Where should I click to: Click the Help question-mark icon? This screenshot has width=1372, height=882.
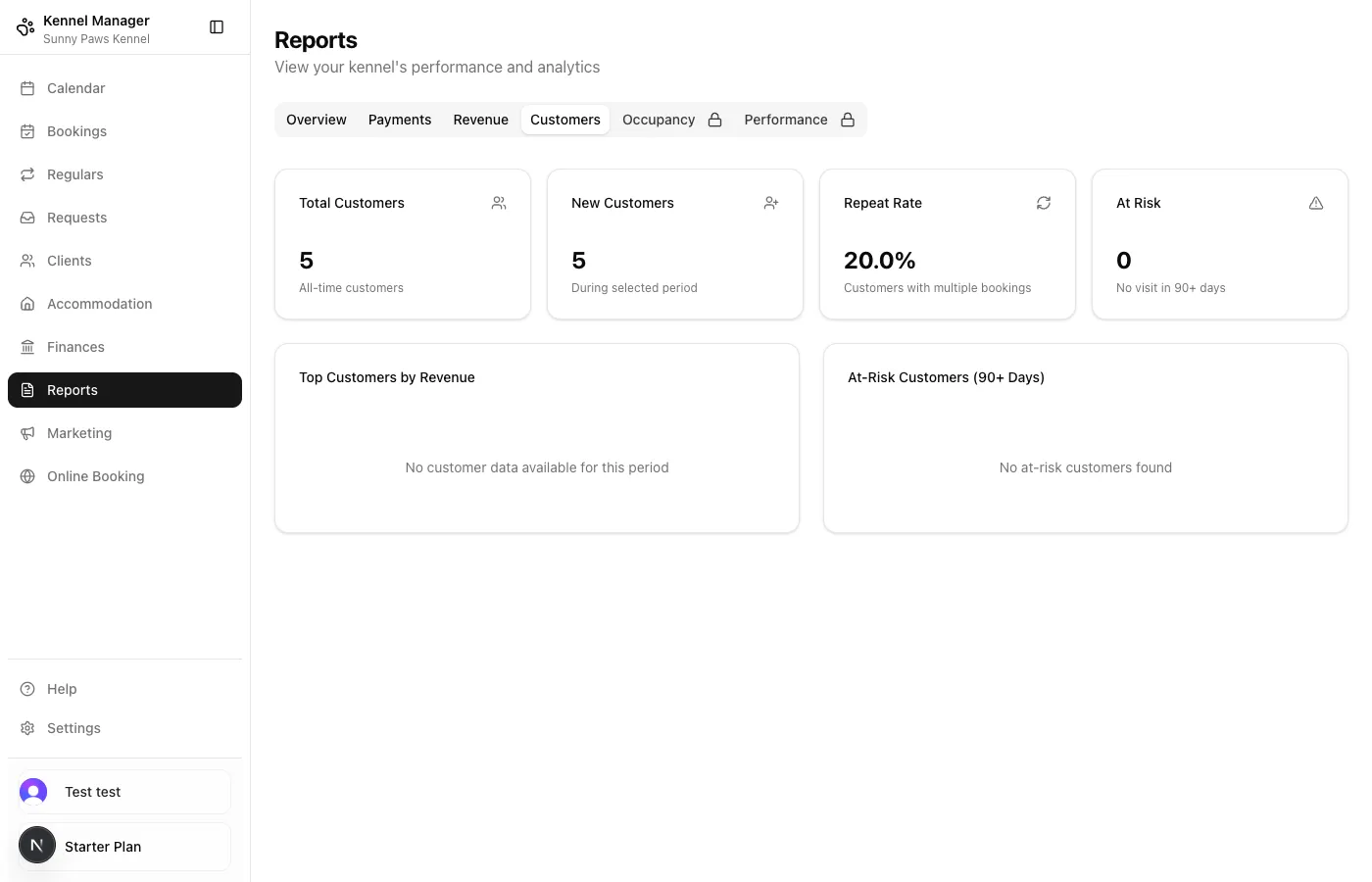click(x=27, y=689)
